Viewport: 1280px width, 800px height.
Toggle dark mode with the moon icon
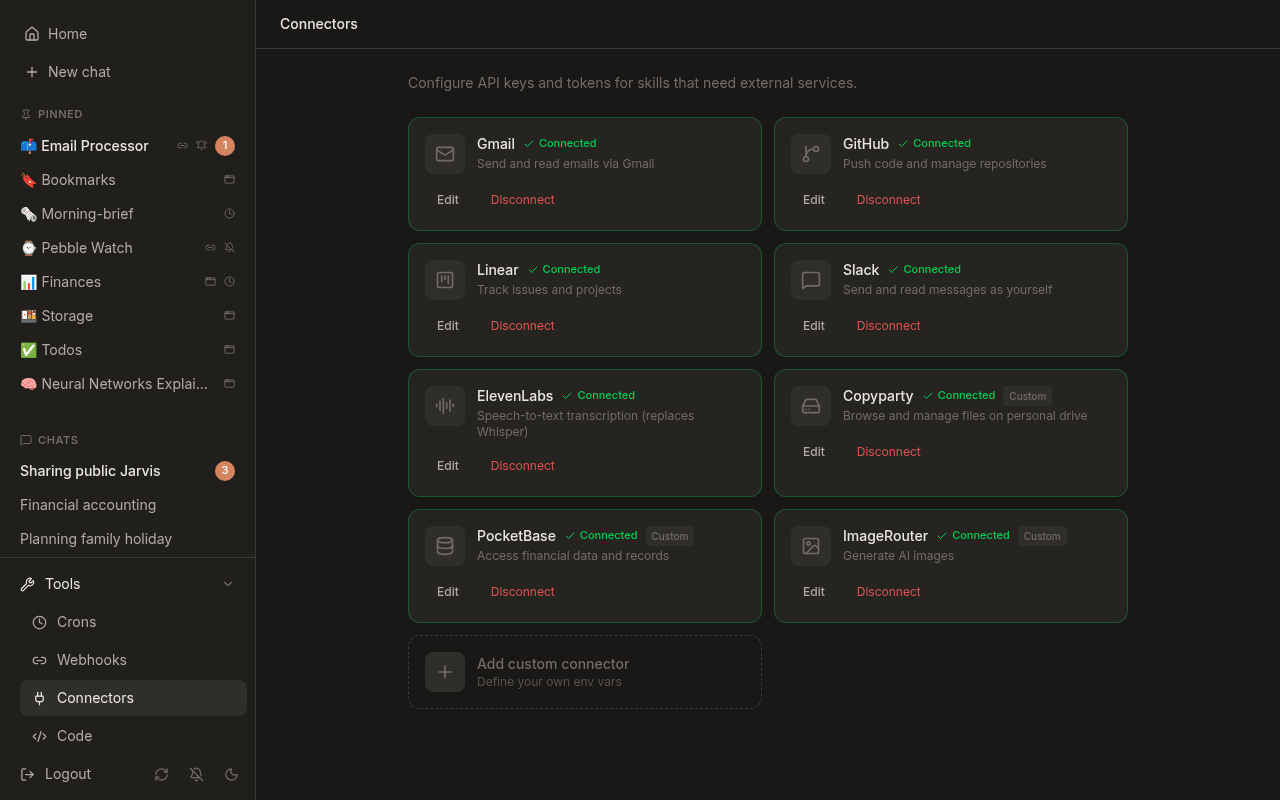(x=231, y=774)
